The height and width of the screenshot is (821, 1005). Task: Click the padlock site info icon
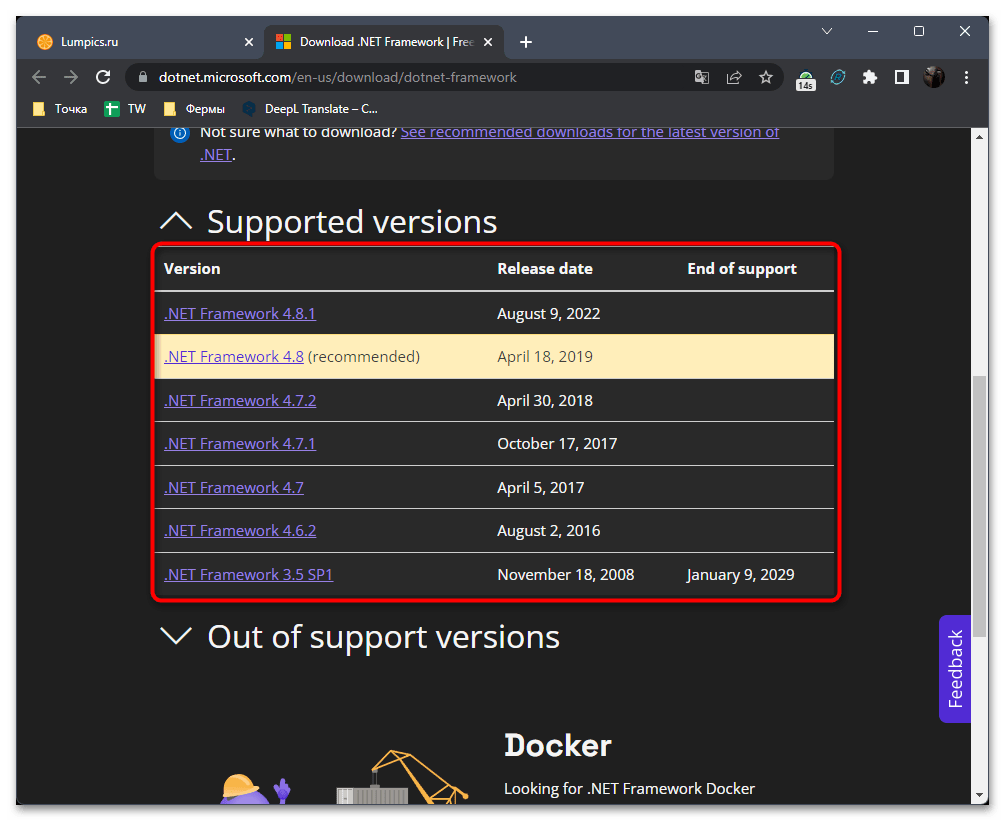[x=143, y=78]
